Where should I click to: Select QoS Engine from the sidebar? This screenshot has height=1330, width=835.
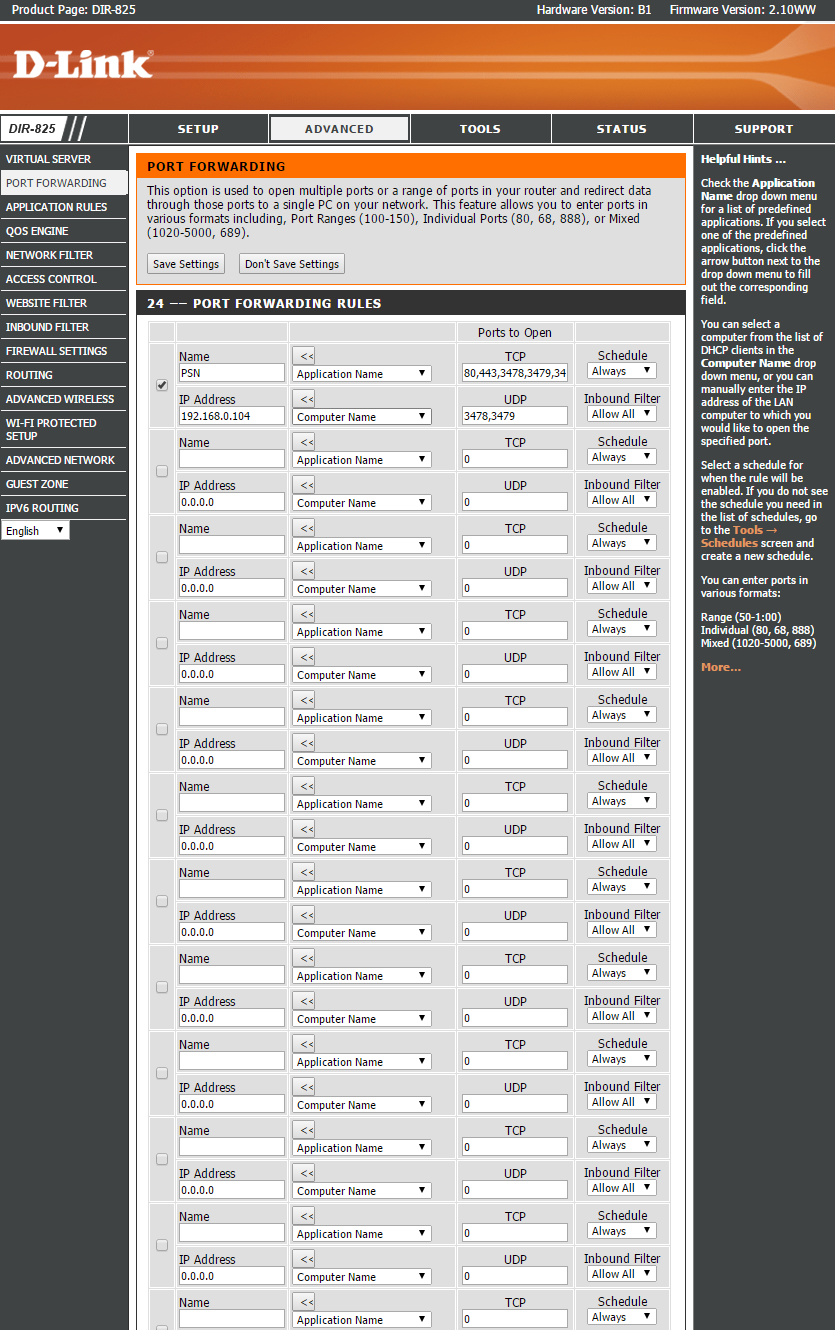(37, 231)
